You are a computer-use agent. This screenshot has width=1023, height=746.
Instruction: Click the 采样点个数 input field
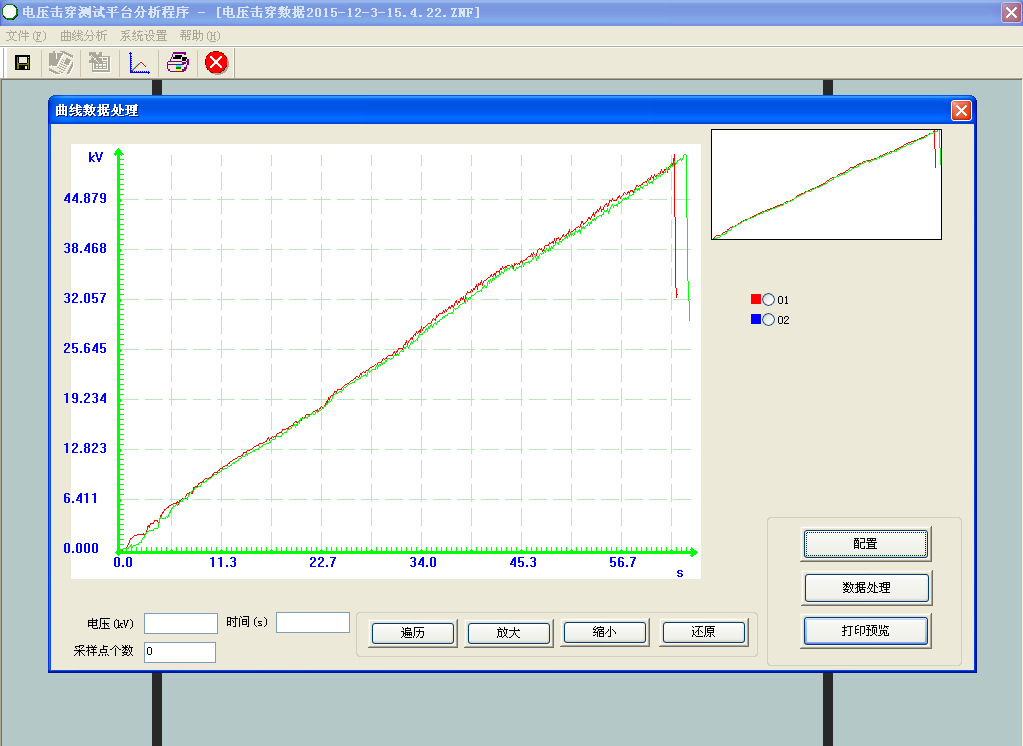[x=180, y=652]
